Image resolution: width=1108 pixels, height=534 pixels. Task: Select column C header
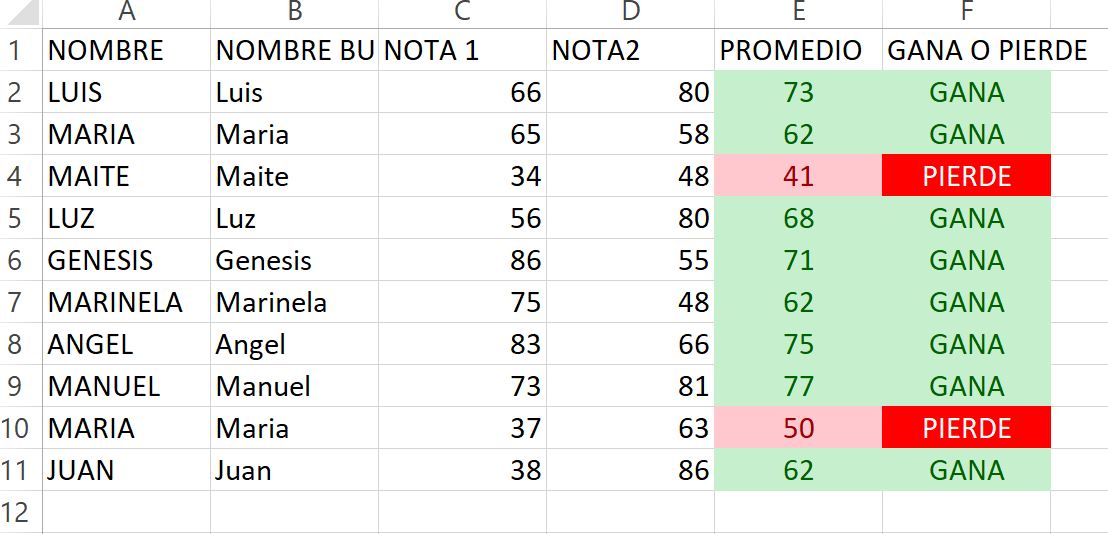point(462,13)
